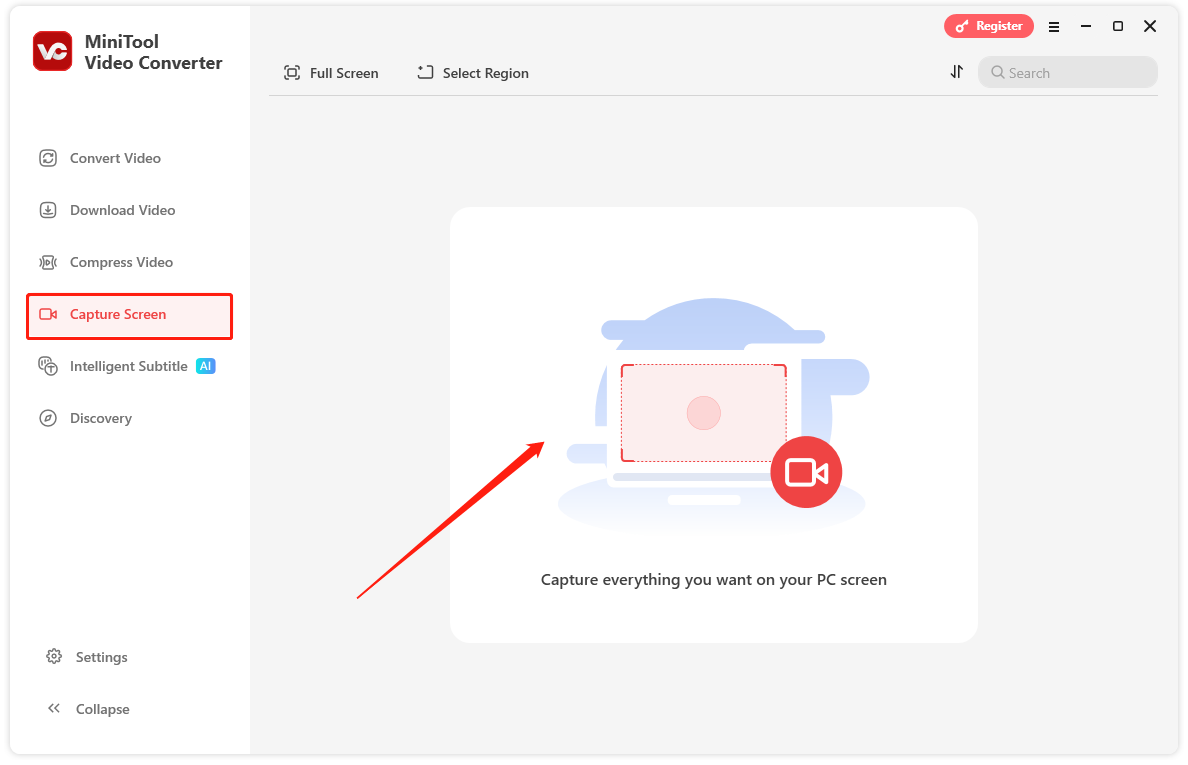Click the MiniTool Video Converter logo

52,51
